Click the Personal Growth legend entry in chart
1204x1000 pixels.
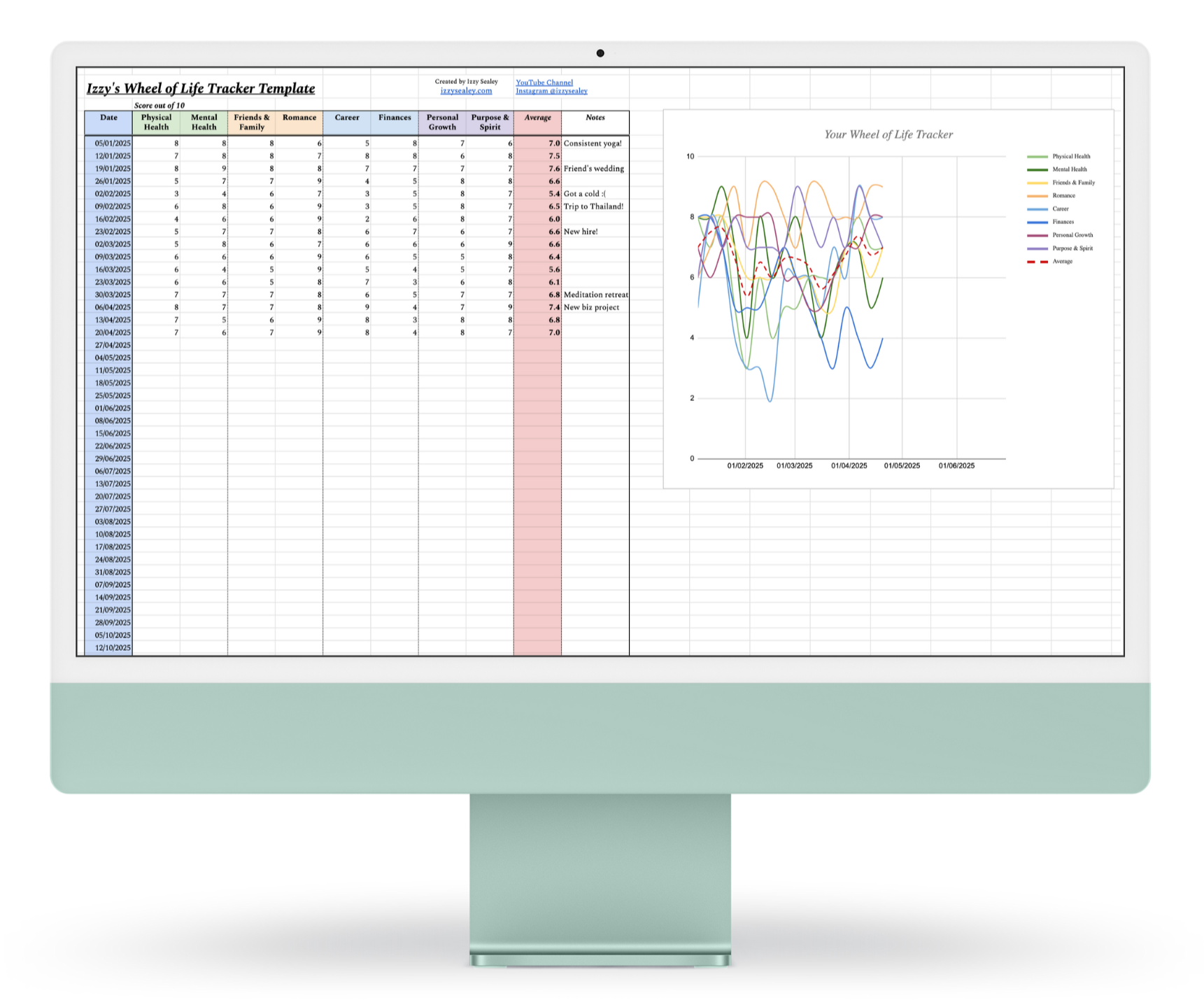tap(1060, 235)
